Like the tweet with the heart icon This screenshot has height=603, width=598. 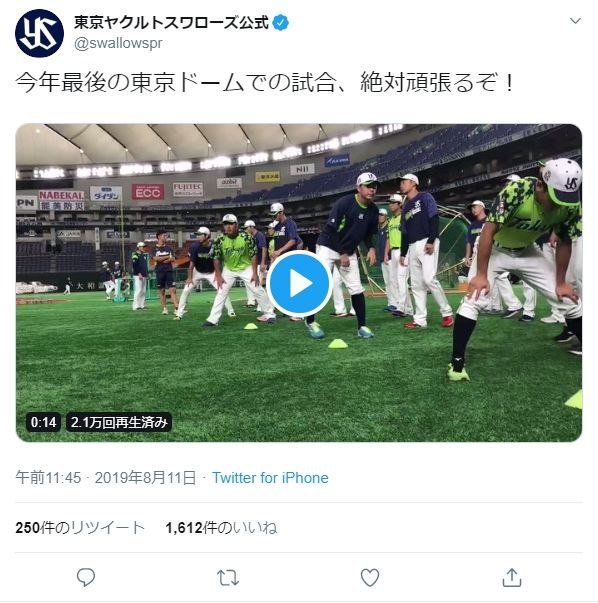pos(370,577)
